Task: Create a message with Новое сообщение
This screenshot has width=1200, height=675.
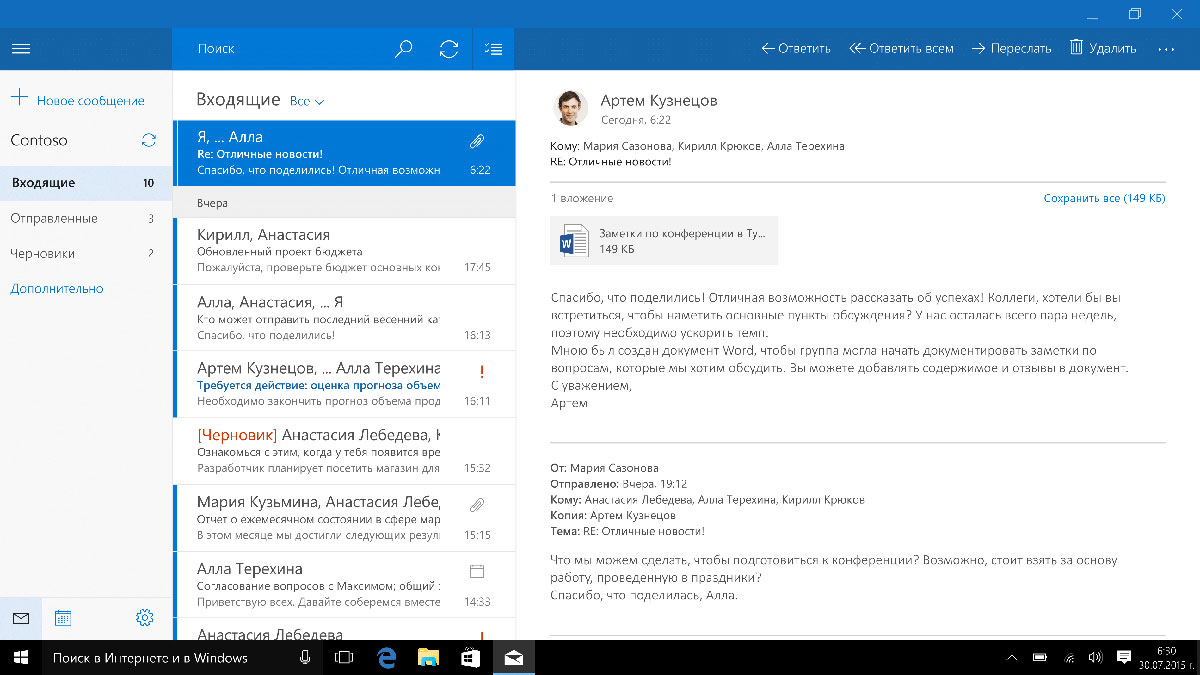Action: [x=78, y=100]
